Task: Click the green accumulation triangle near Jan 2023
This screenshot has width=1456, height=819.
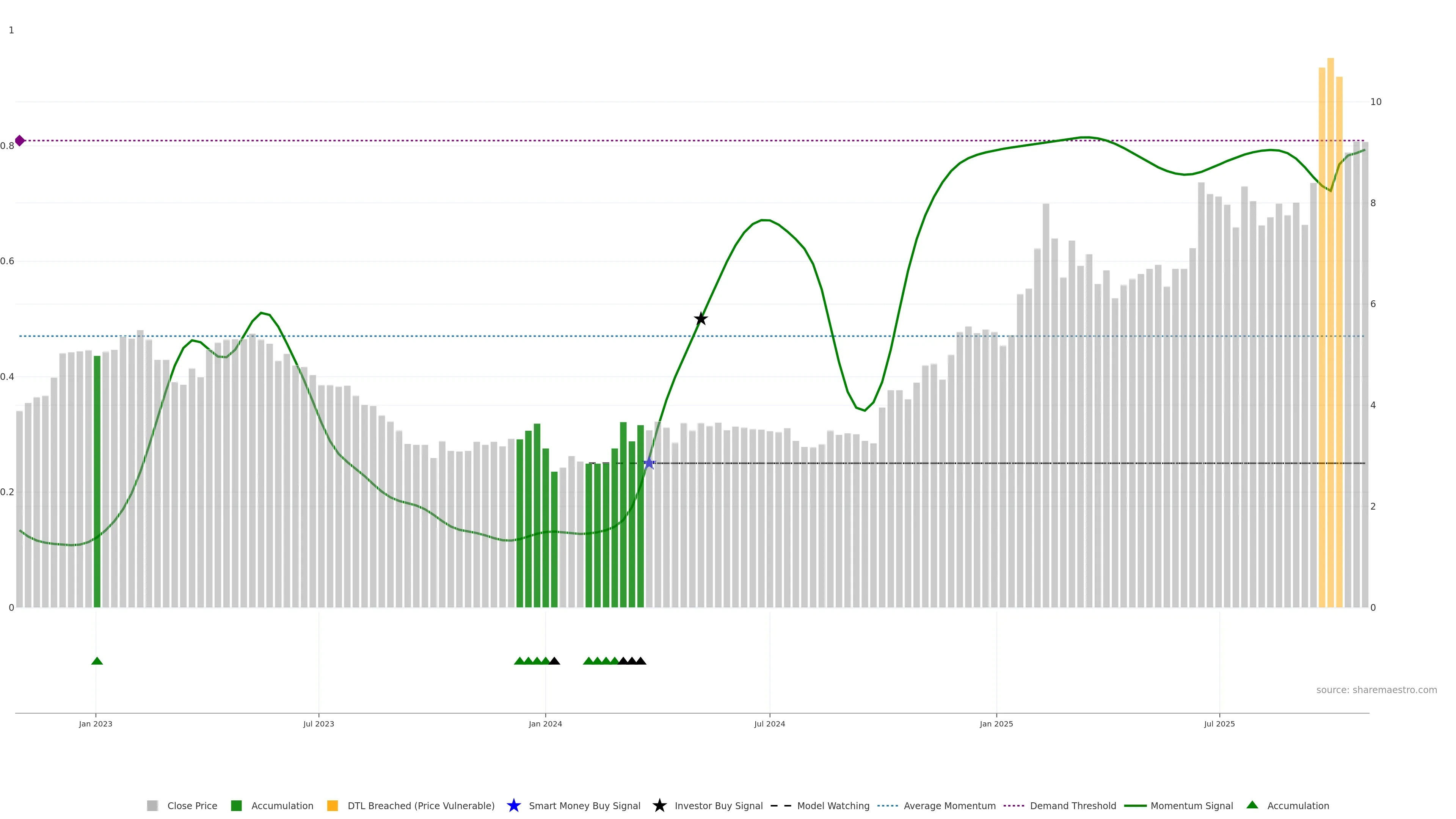Action: point(97,661)
